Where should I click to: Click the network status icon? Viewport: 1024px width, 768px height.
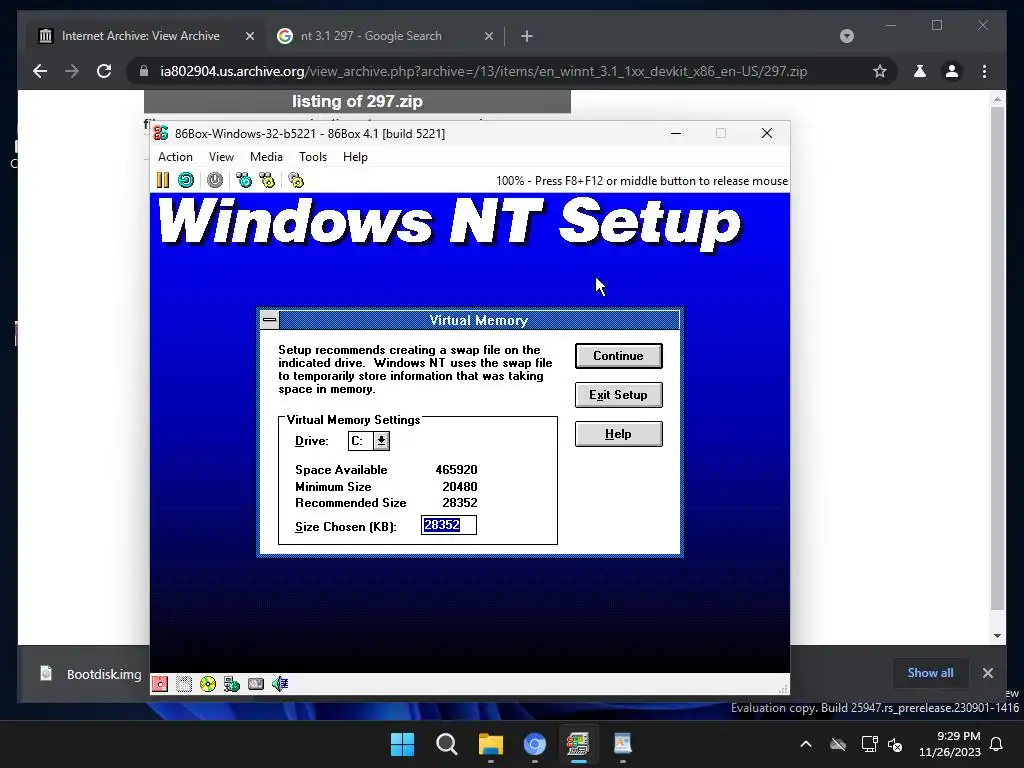(x=232, y=684)
